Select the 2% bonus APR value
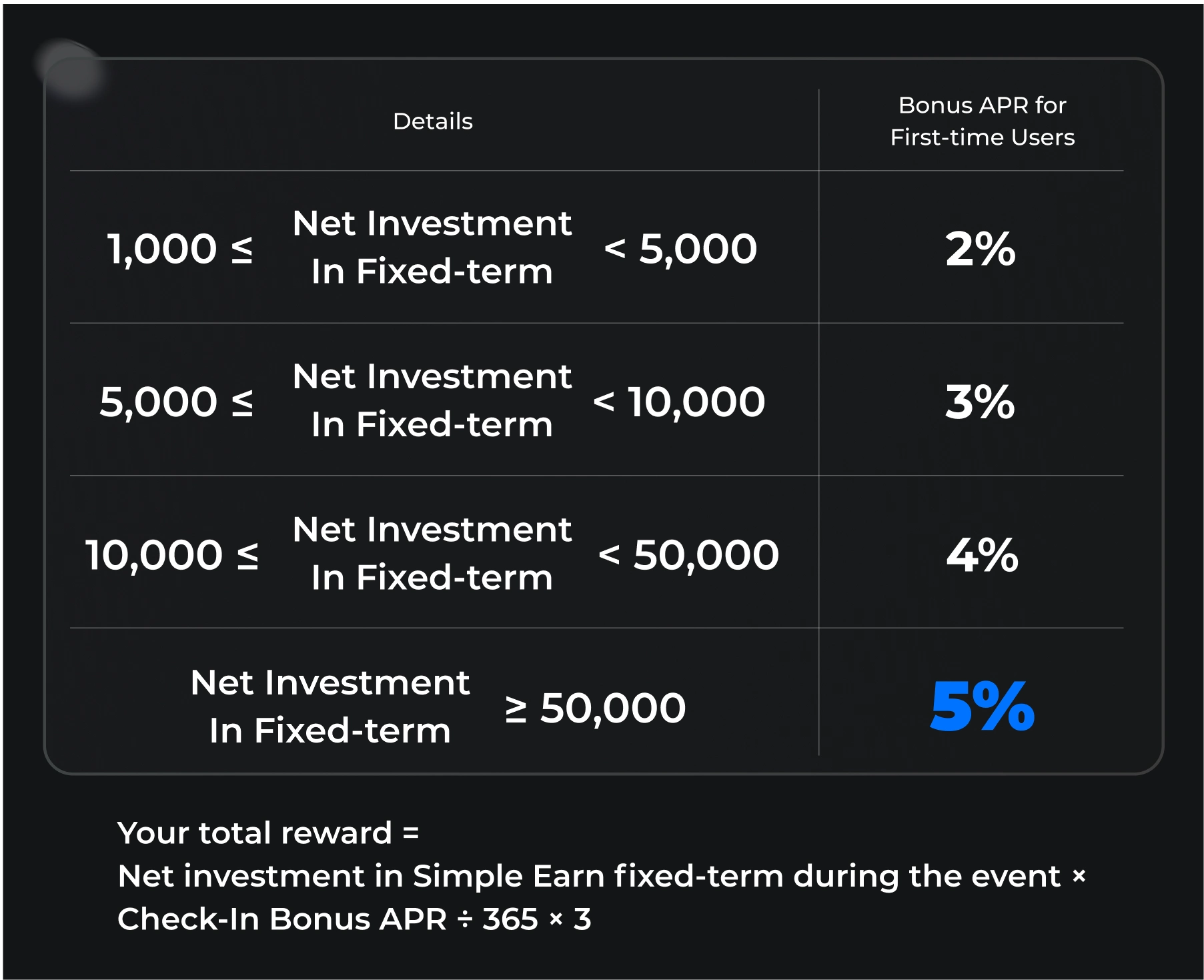The height and width of the screenshot is (980, 1204). click(980, 249)
